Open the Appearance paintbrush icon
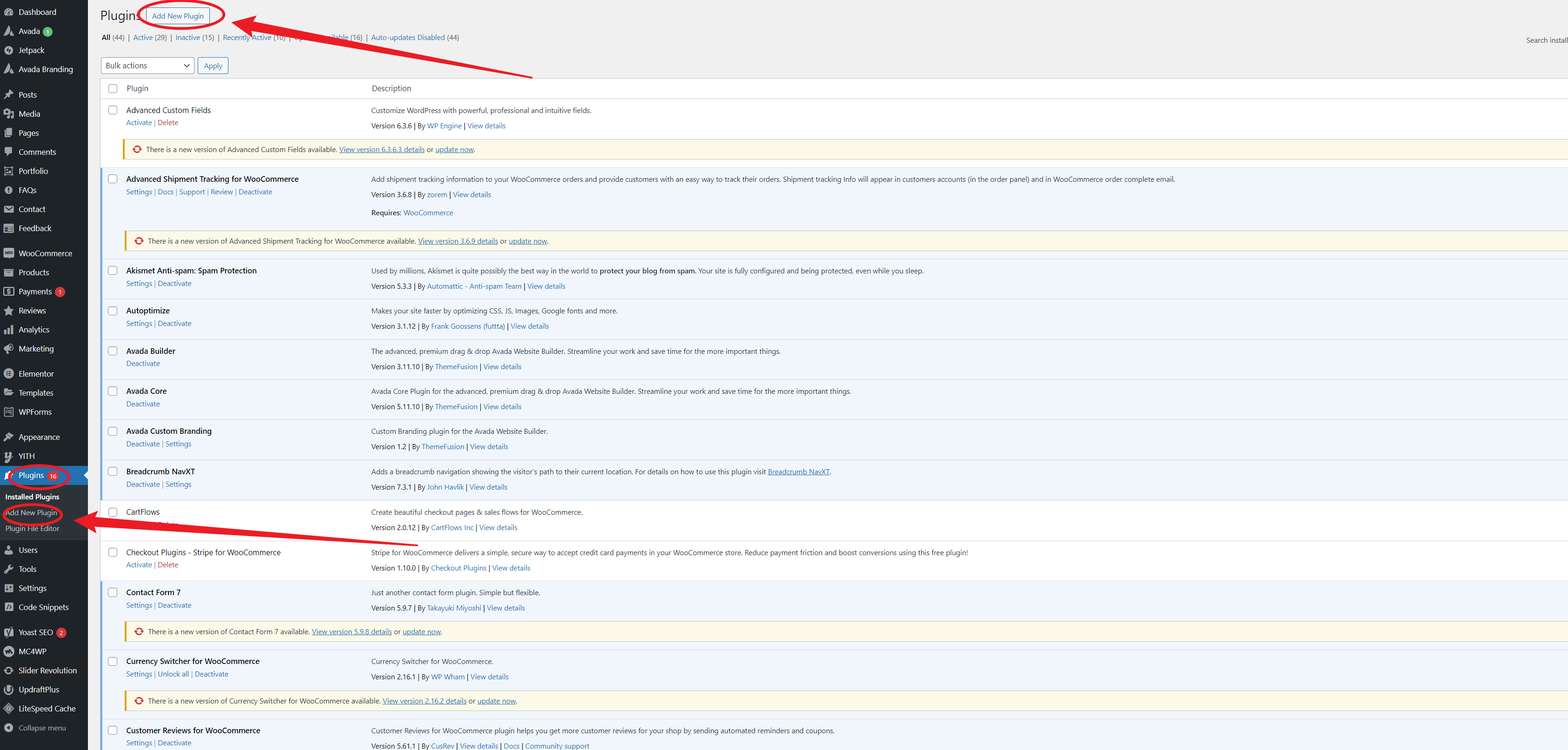Screen dimensions: 1568x750 coord(9,437)
